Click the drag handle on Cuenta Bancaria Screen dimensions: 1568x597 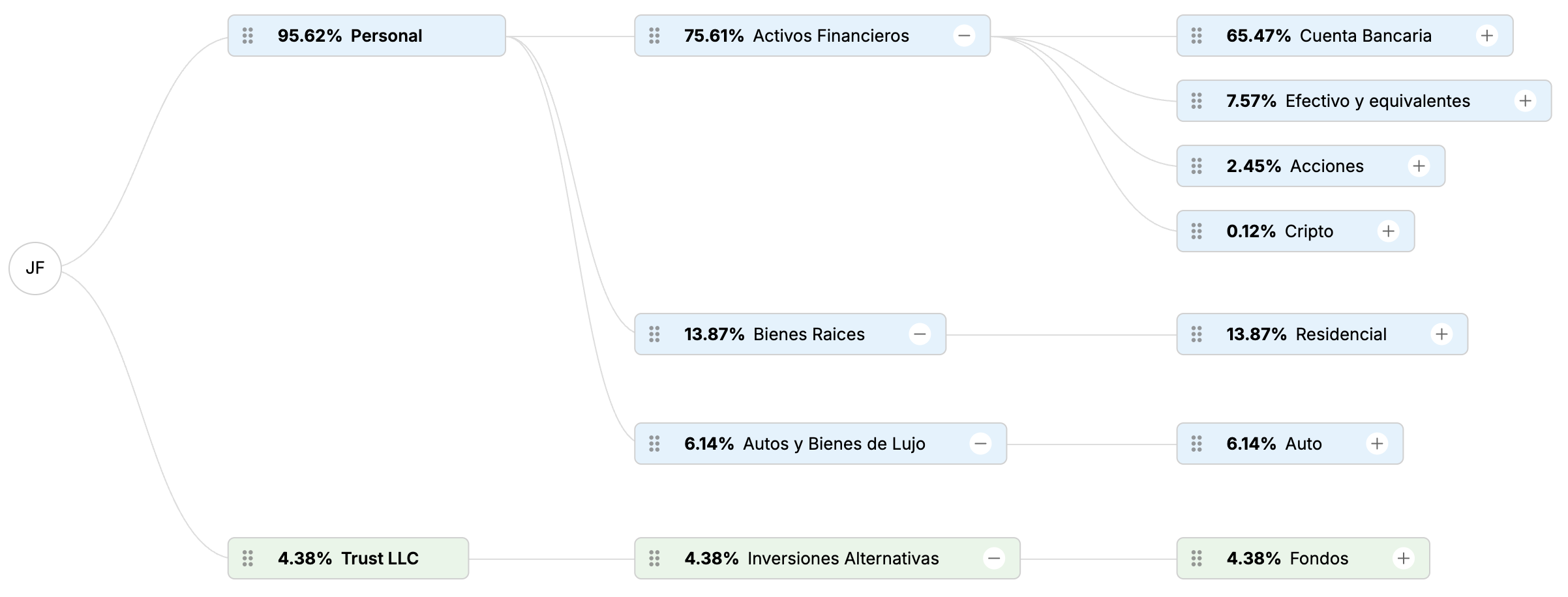pyautogui.click(x=1196, y=36)
